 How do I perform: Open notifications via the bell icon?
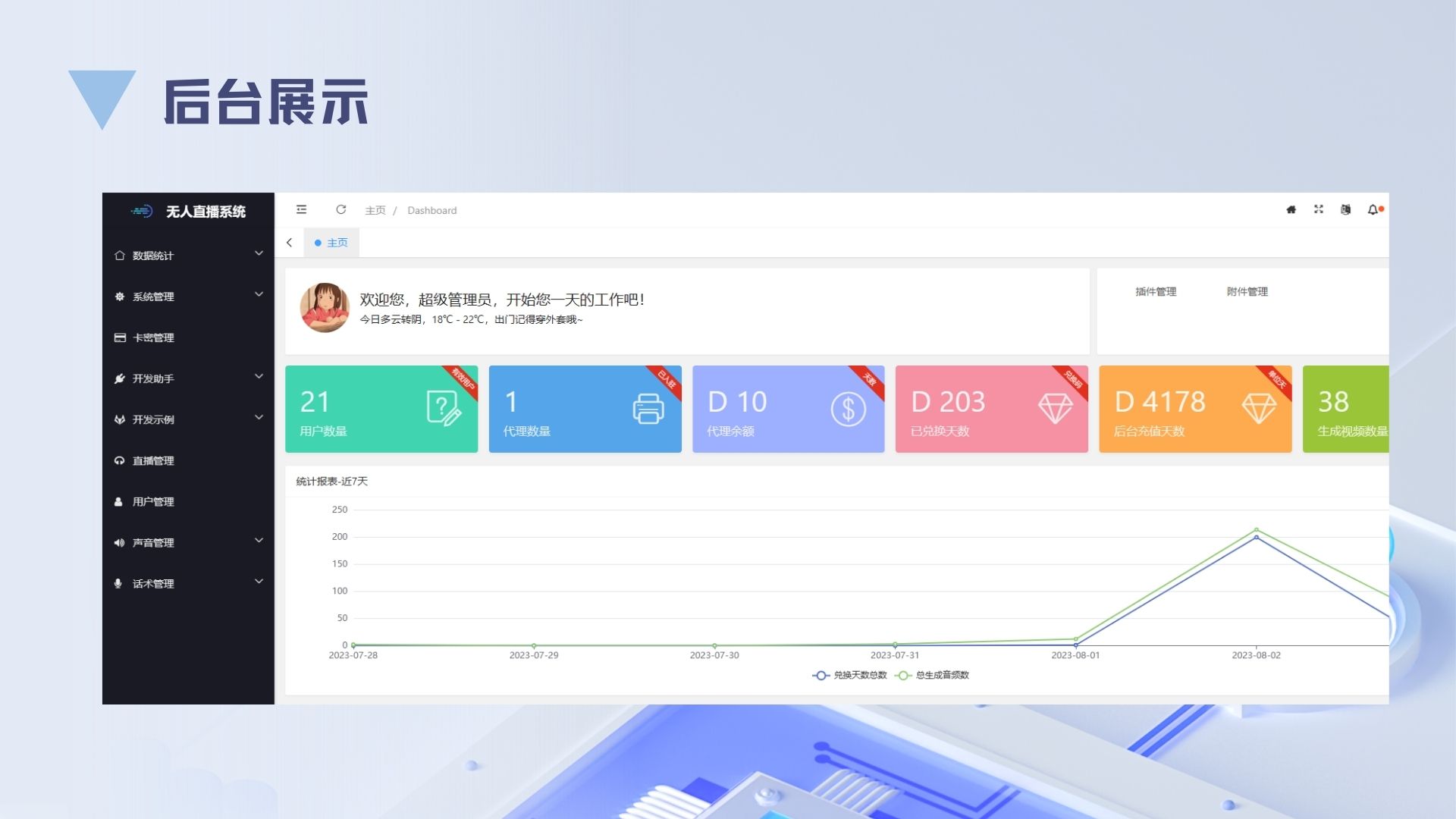click(x=1373, y=209)
